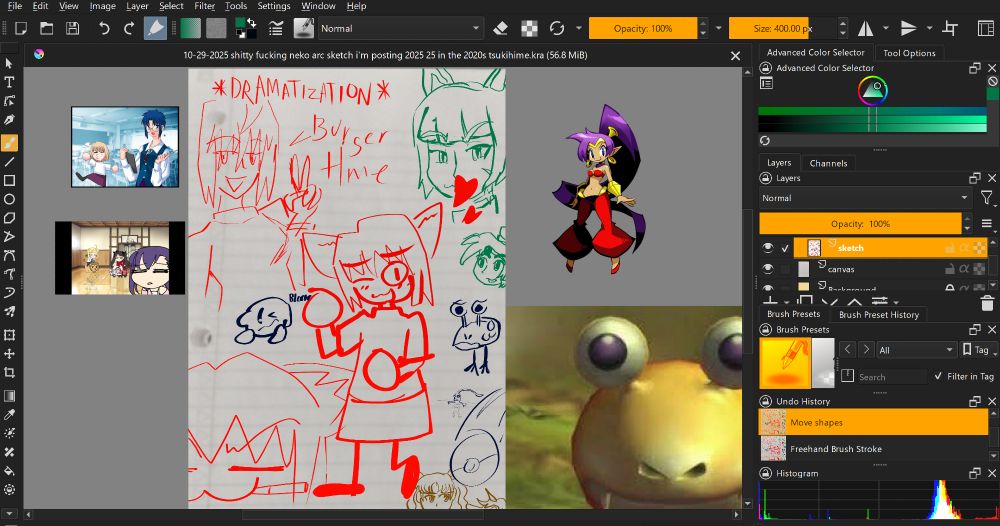Click the Open File folder icon
This screenshot has width=1000, height=526.
pos(46,28)
